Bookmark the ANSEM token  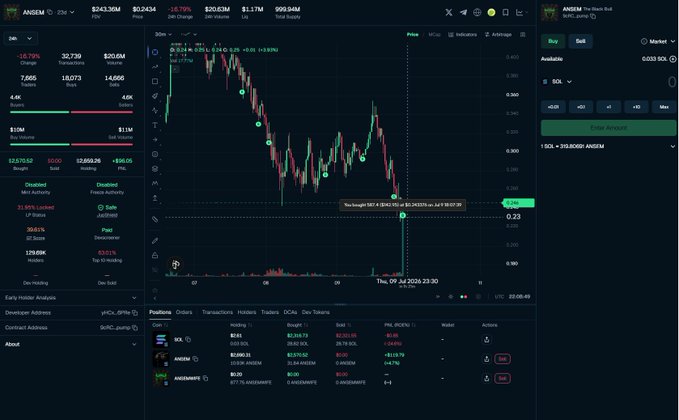[x=505, y=13]
